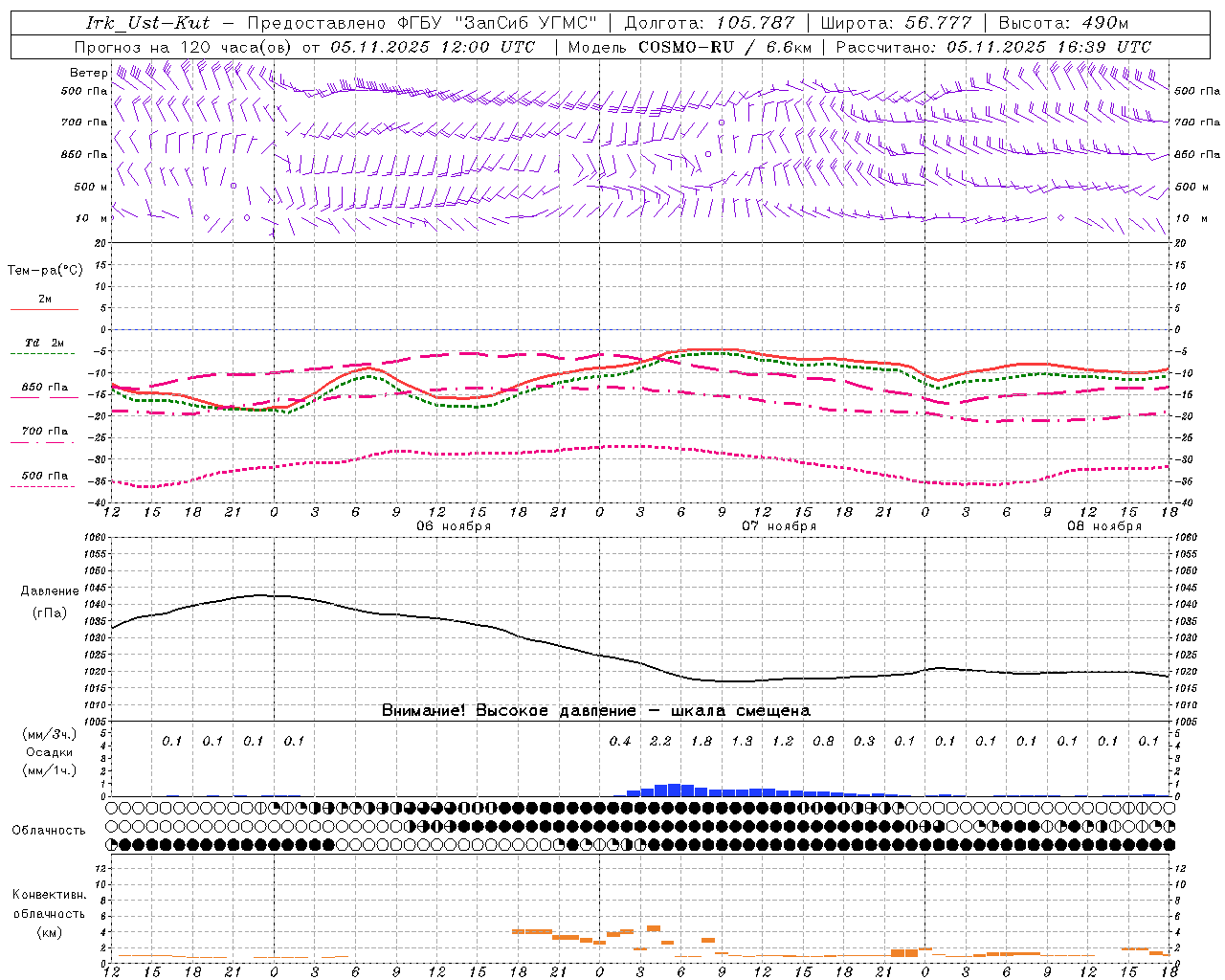Screen dimensions: 1225x980
Task: Select the Давление pressure panel label
Action: click(49, 591)
